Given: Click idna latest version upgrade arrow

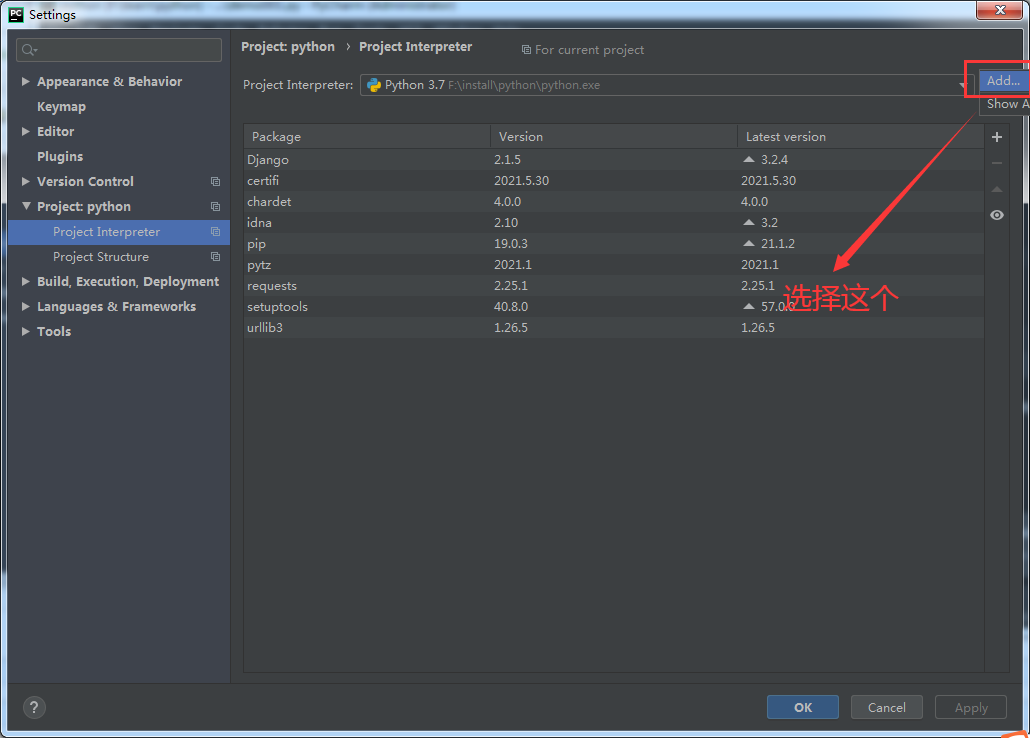Looking at the screenshot, I should coord(748,222).
